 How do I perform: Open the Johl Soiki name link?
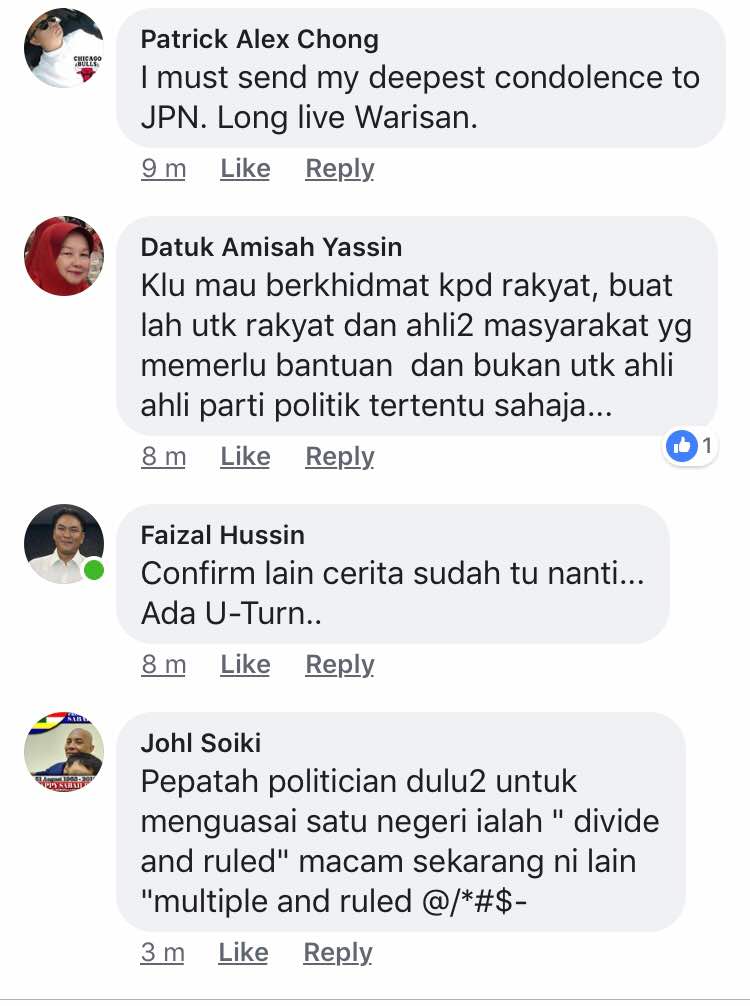tap(201, 743)
